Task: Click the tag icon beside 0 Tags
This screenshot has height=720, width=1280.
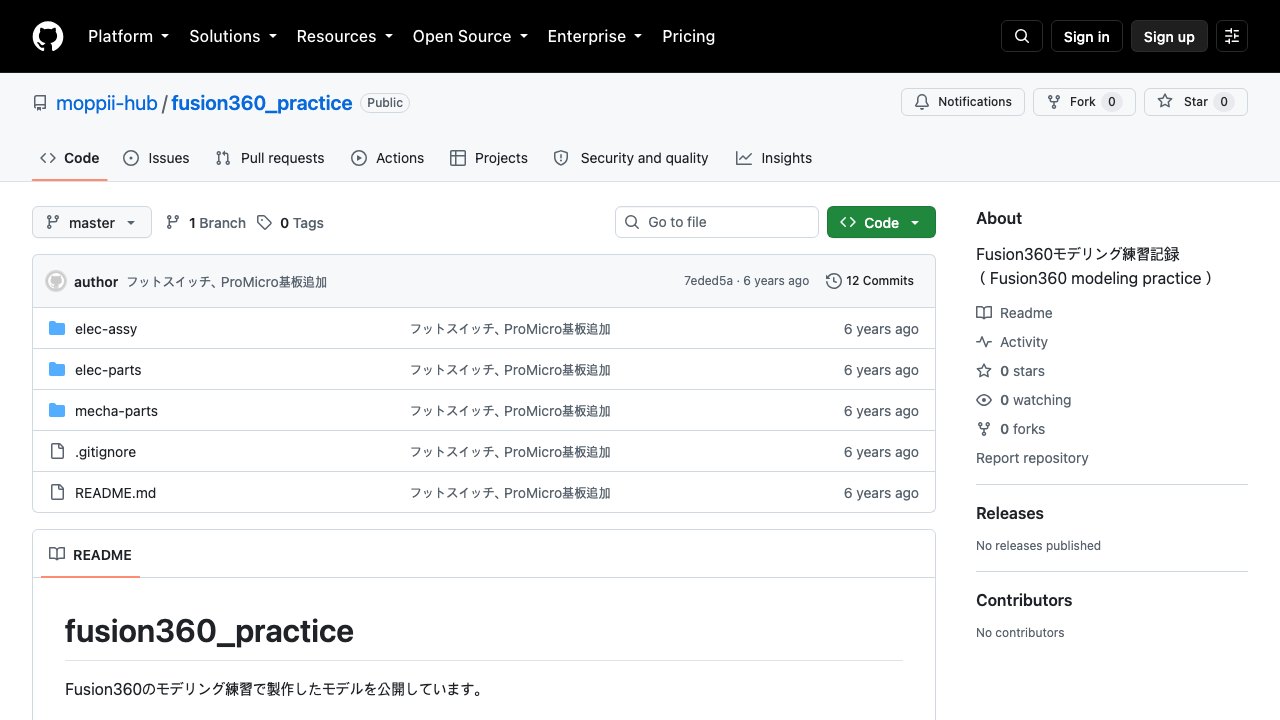Action: tap(264, 222)
